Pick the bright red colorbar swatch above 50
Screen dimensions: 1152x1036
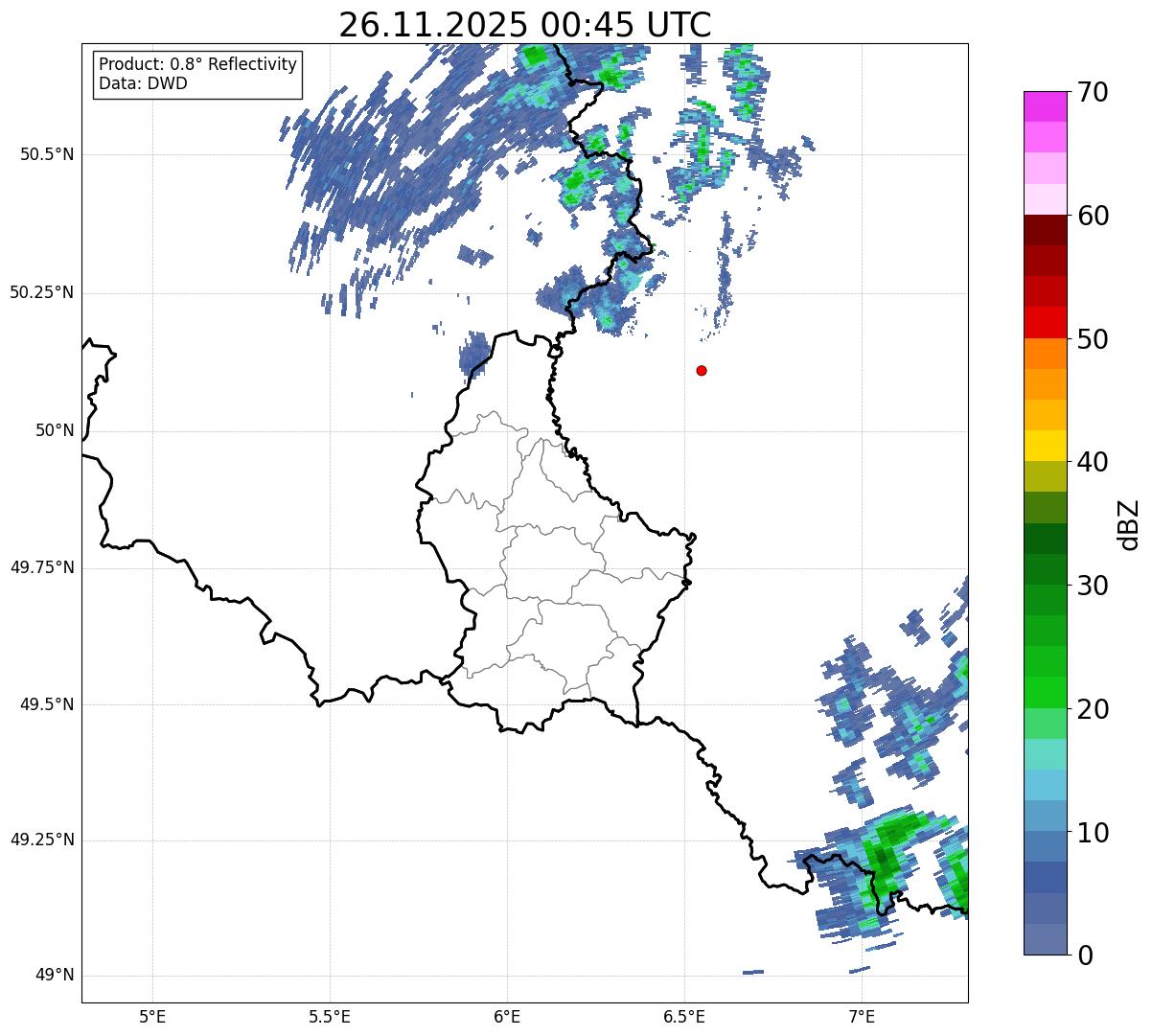(x=1046, y=322)
